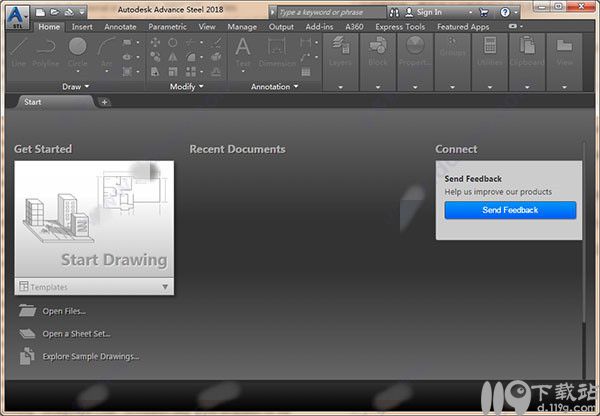The image size is (600, 416).
Task: Click the Table icon in Annotation panel
Action: (305, 72)
